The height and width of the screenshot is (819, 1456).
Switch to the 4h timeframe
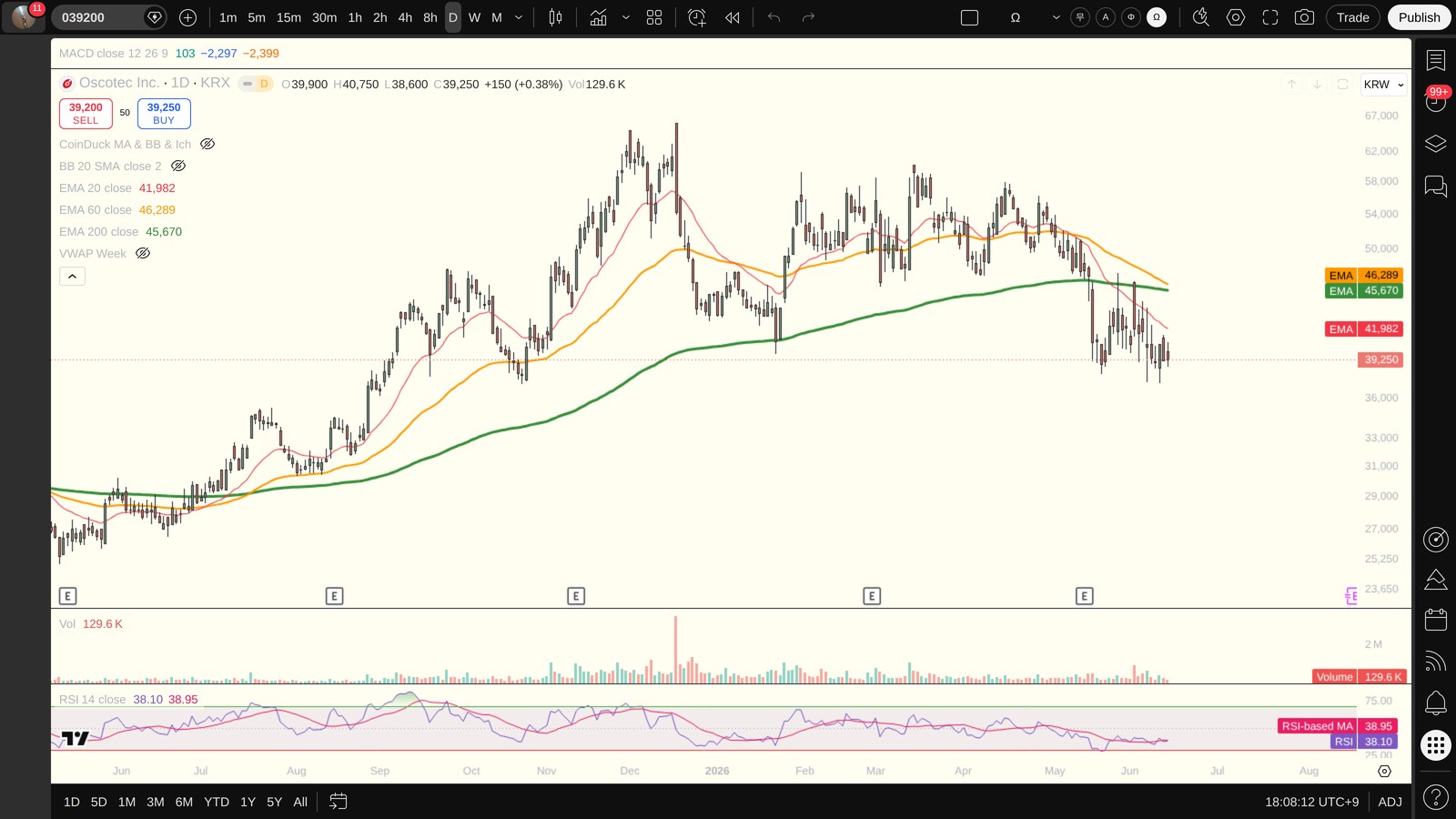click(x=405, y=17)
